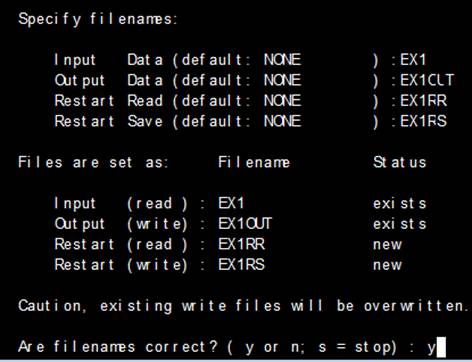Click the Filename column header
The image size is (472, 362).
pos(254,163)
